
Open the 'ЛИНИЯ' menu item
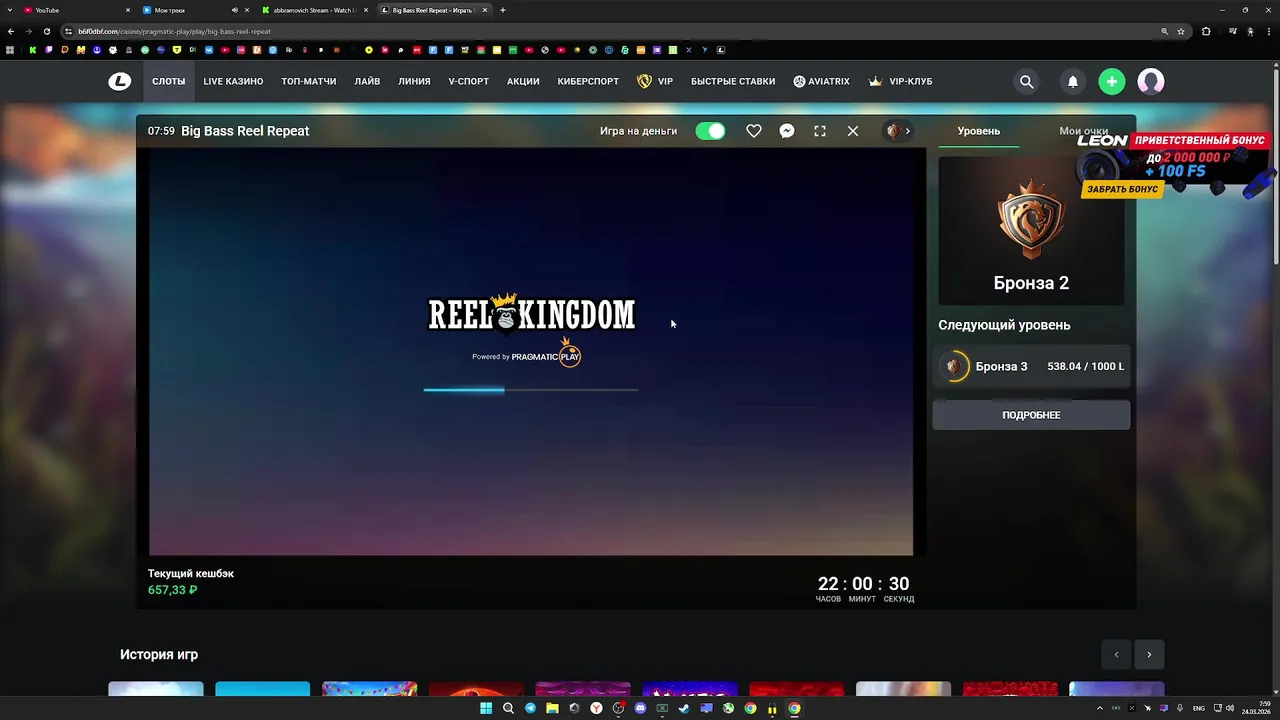(x=414, y=82)
